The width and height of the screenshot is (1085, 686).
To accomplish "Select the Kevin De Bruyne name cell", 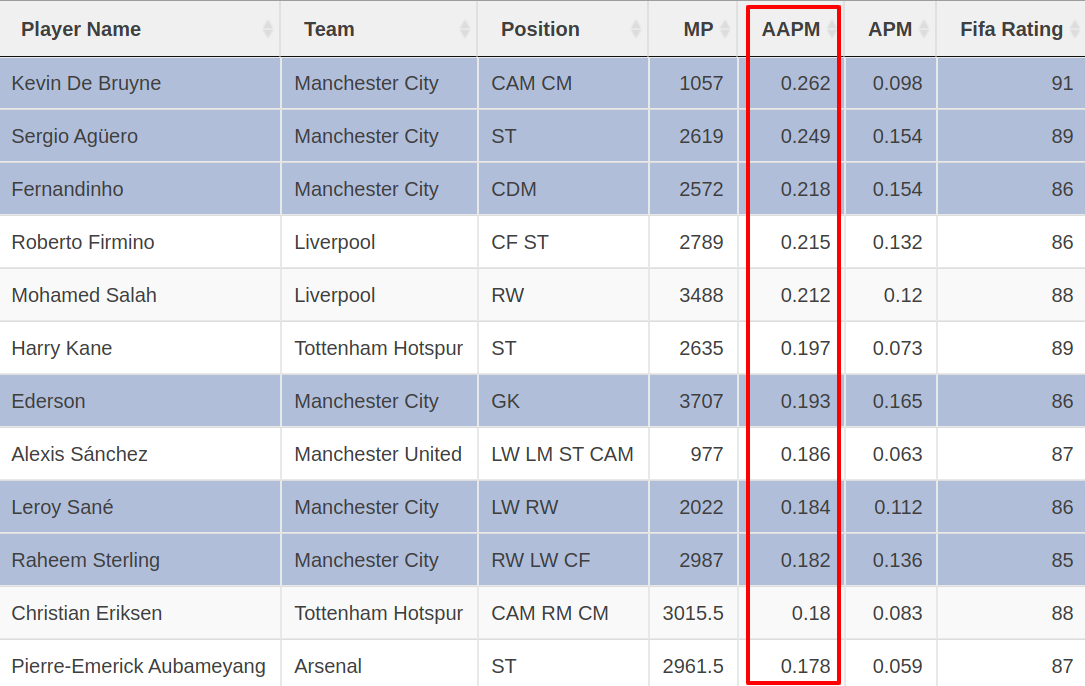I will click(86, 83).
